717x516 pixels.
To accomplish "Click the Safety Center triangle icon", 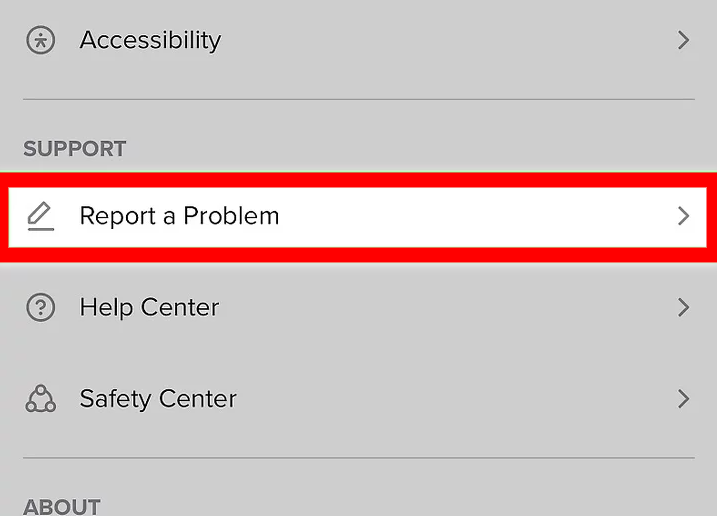I will pos(40,399).
